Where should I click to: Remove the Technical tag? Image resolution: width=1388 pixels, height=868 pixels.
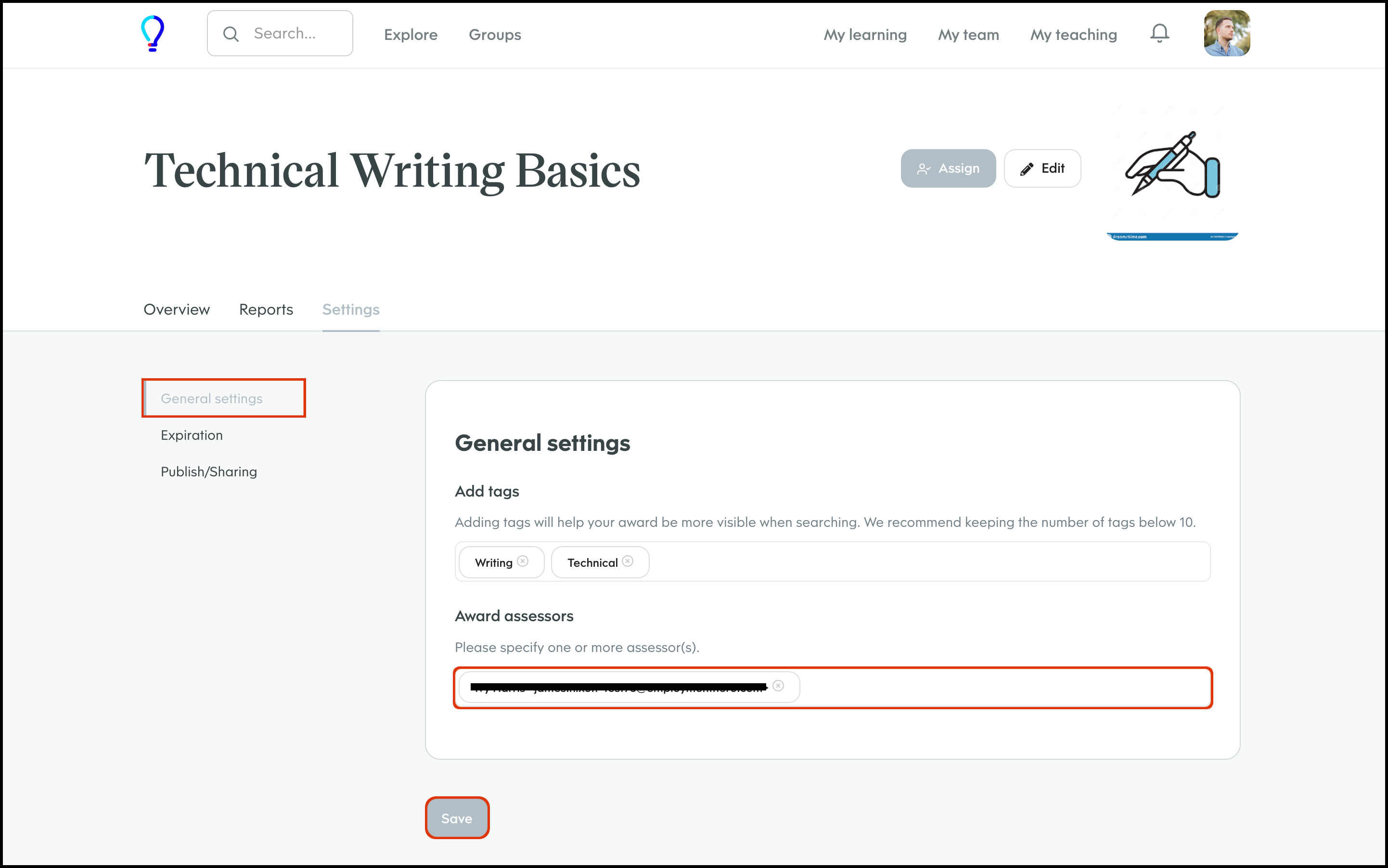coord(628,562)
